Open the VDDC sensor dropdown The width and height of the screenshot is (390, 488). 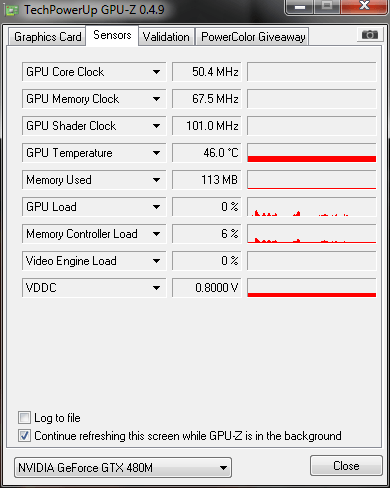[x=156, y=288]
